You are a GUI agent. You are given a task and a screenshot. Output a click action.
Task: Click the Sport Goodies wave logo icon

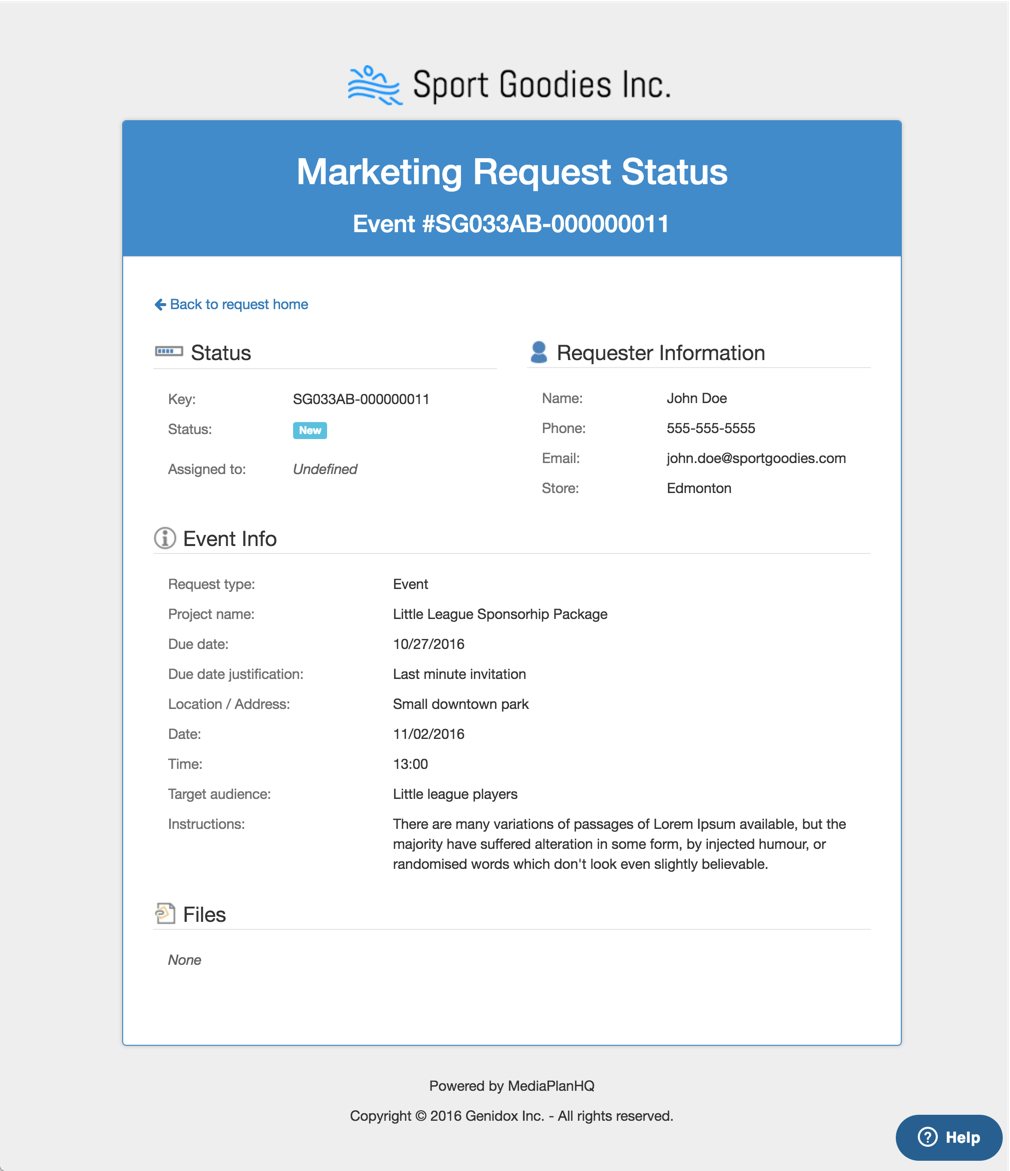[x=374, y=85]
